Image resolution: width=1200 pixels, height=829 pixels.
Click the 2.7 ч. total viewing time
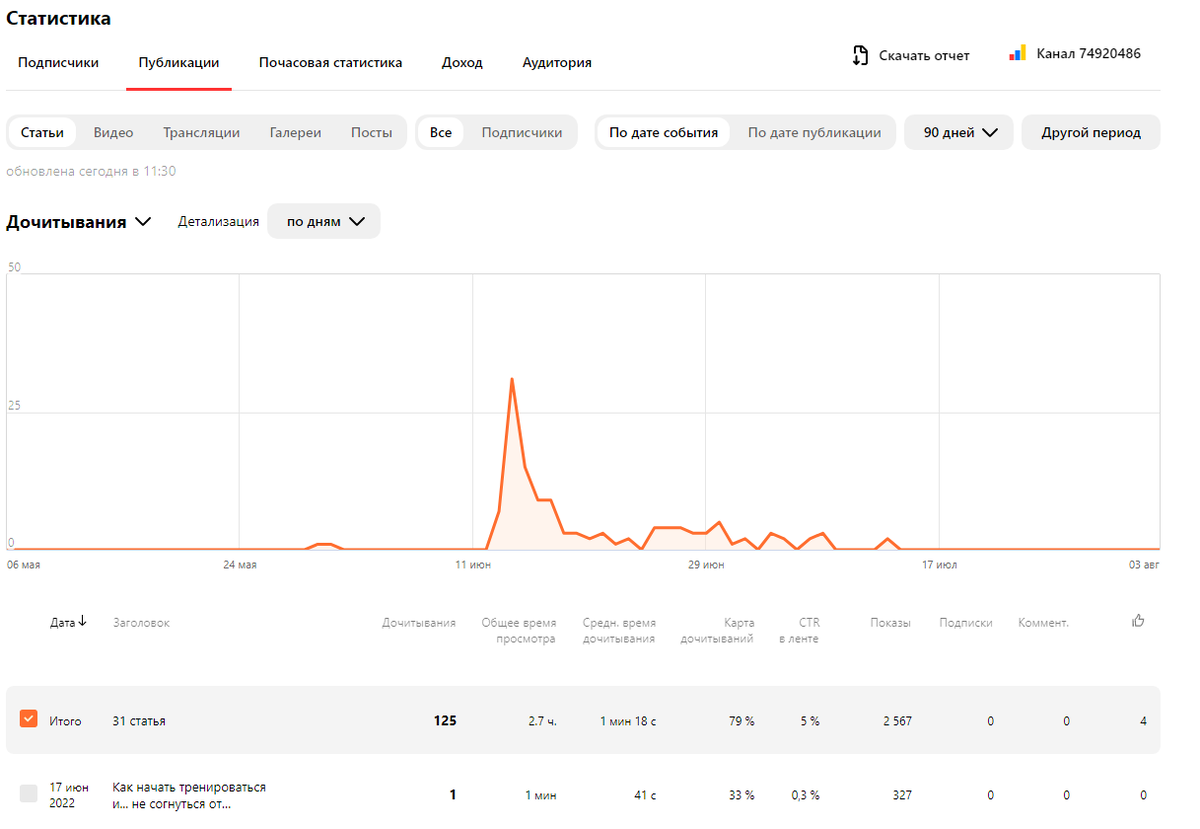[541, 720]
